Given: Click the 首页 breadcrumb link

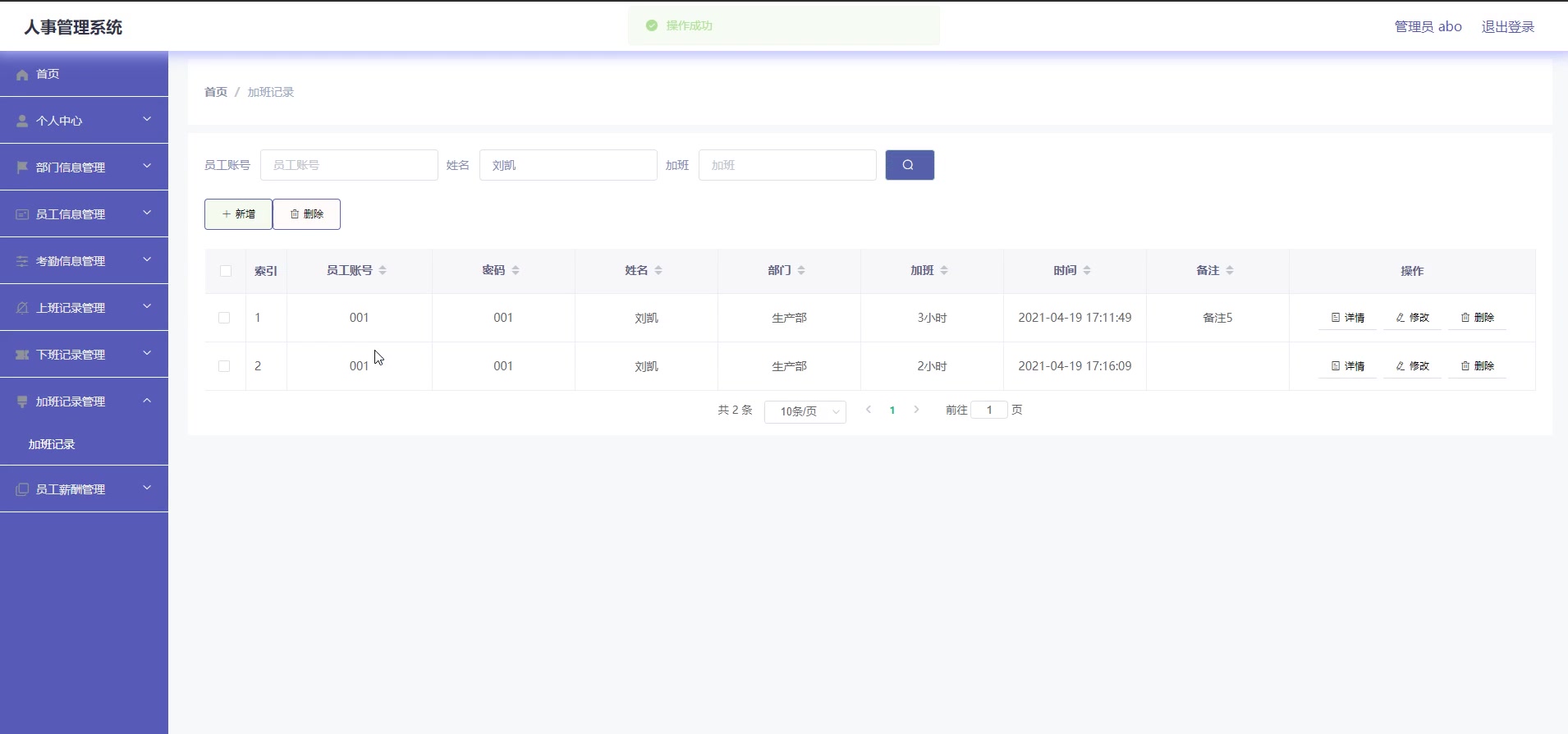Looking at the screenshot, I should pyautogui.click(x=216, y=92).
